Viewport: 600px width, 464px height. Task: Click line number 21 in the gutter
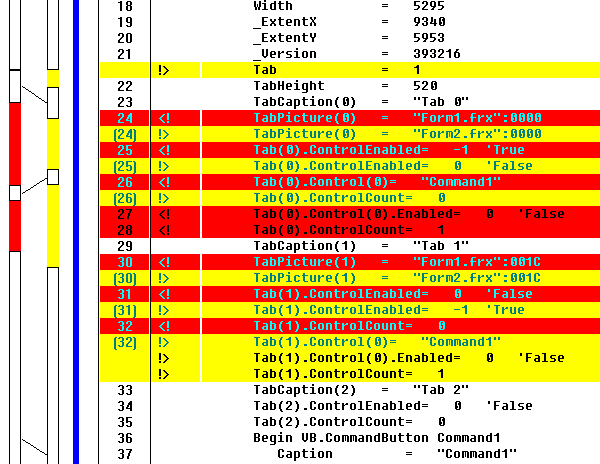coord(125,54)
